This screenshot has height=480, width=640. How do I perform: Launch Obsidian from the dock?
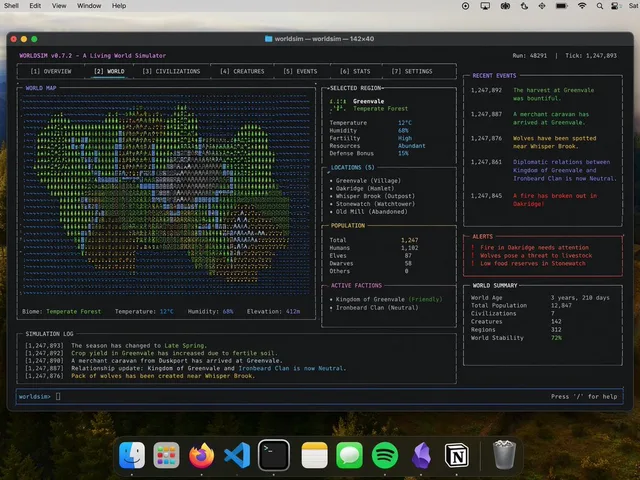[421, 455]
